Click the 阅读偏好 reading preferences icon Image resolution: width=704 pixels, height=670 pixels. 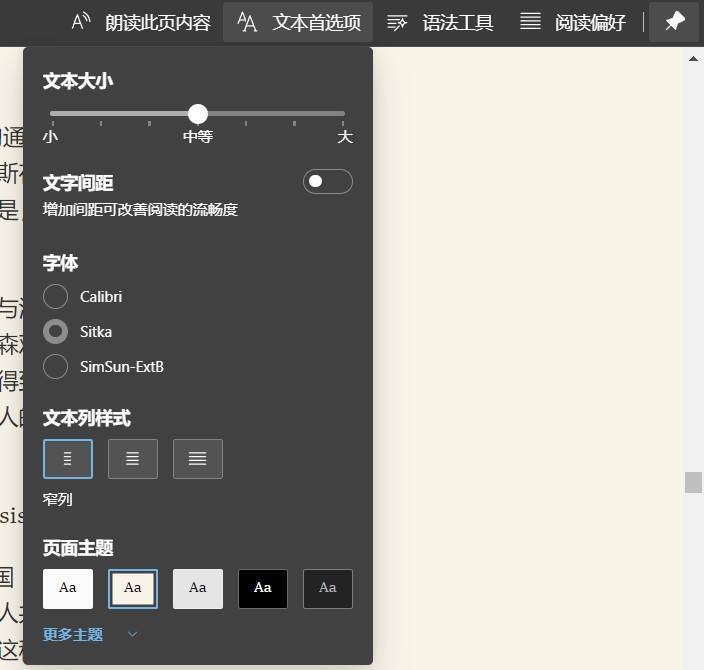(x=530, y=22)
